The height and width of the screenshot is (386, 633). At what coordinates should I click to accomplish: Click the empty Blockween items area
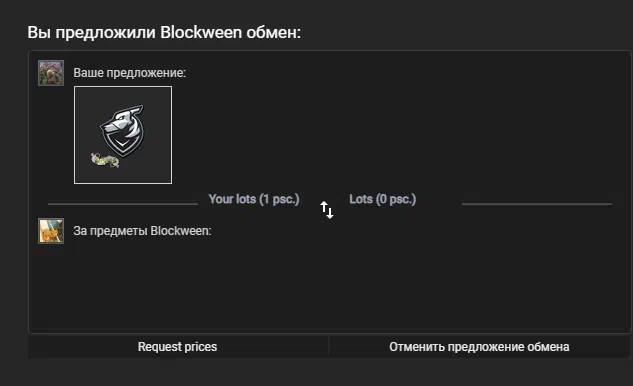click(329, 287)
